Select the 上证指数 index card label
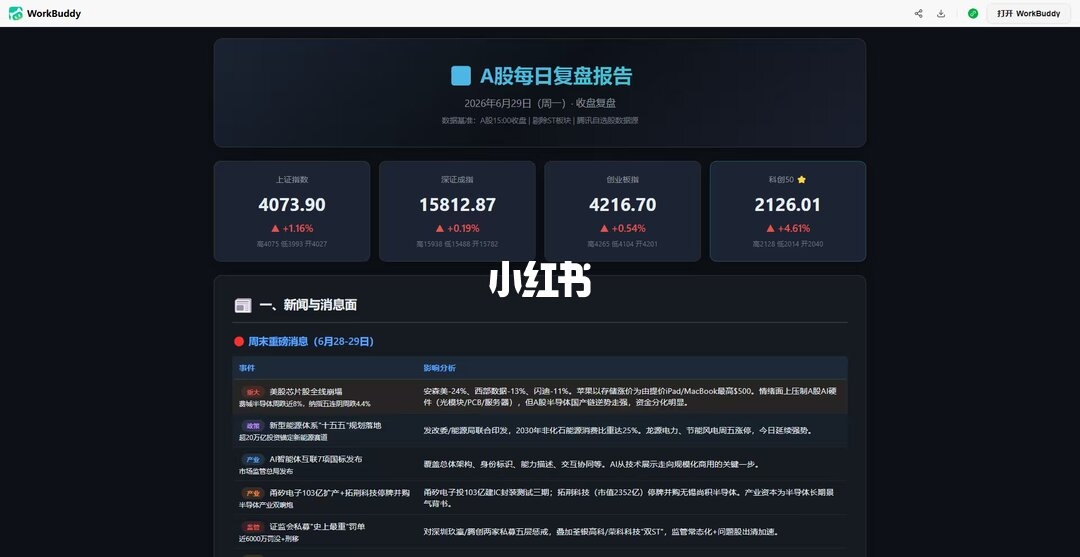This screenshot has width=1080, height=557. [292, 180]
